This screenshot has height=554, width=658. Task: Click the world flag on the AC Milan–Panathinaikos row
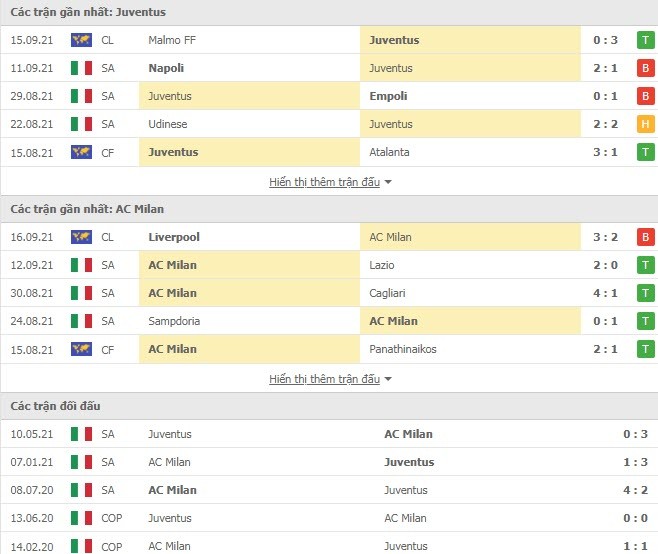(81, 349)
